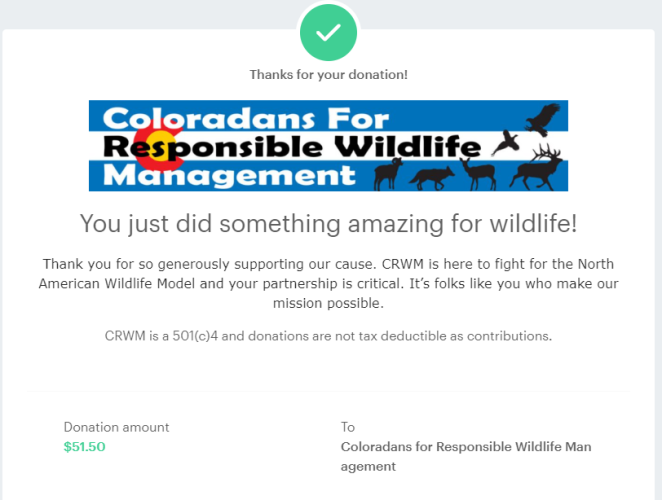
Task: Click the 'To' recipient label
Action: coord(348,427)
